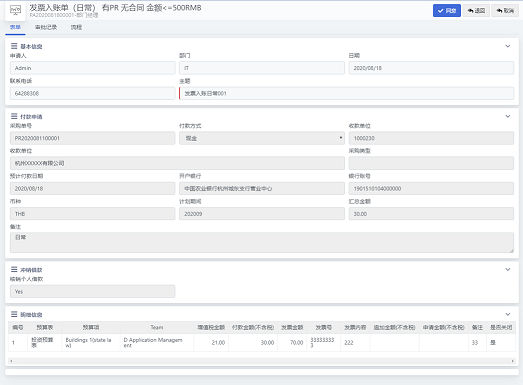Click the 预算项 column header
Viewport: 523px width, 385px height.
[91, 328]
